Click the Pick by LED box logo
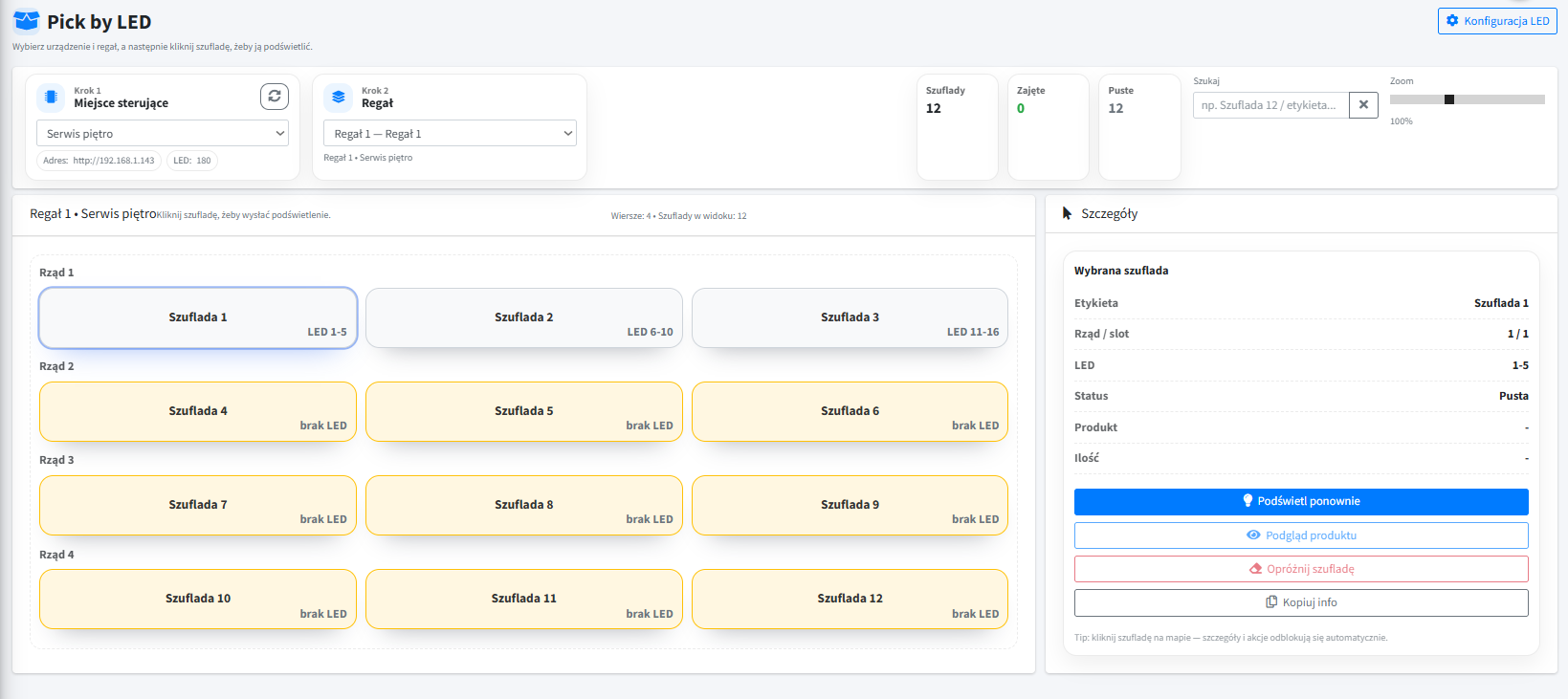This screenshot has width=1568, height=699. (27, 20)
